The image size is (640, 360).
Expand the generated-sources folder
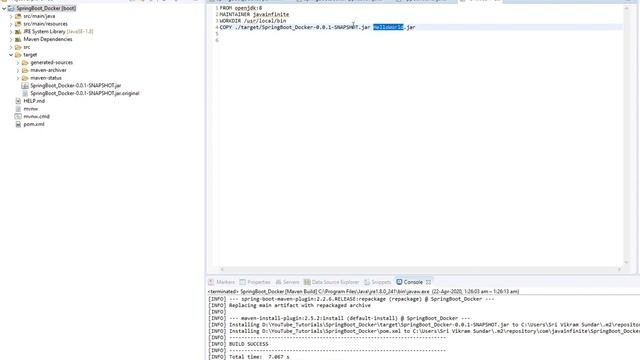(18, 63)
